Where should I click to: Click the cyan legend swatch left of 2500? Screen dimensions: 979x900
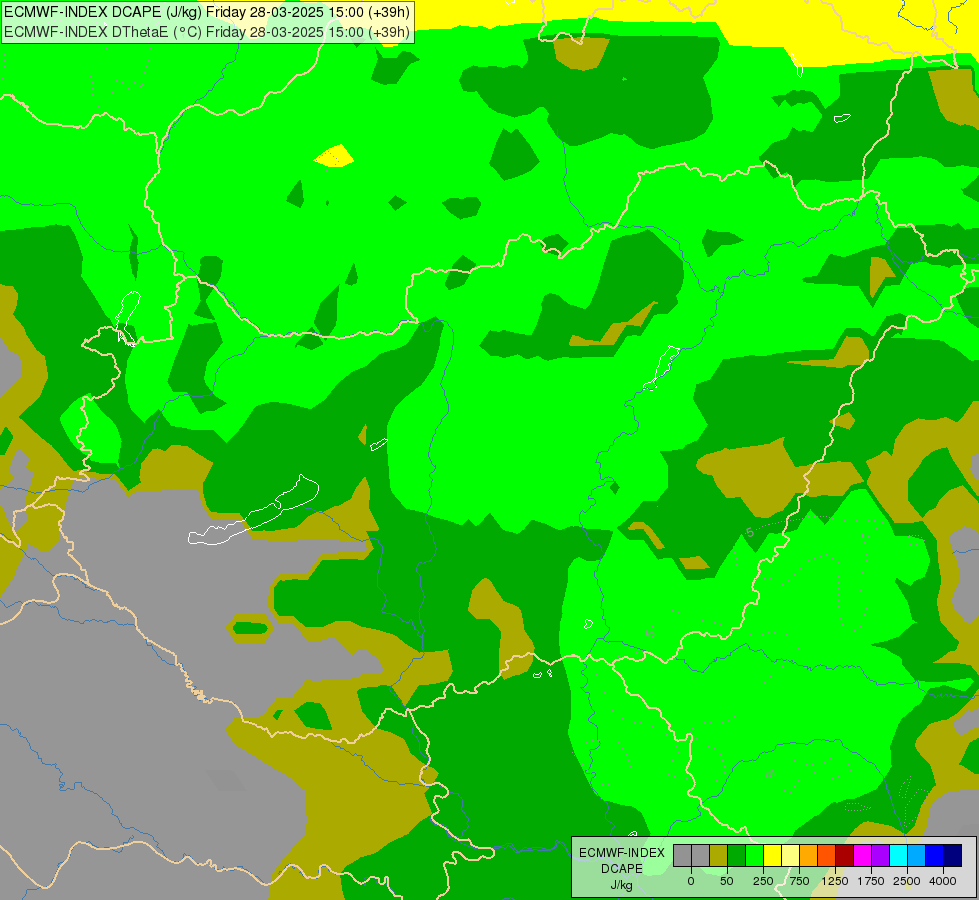click(x=898, y=855)
